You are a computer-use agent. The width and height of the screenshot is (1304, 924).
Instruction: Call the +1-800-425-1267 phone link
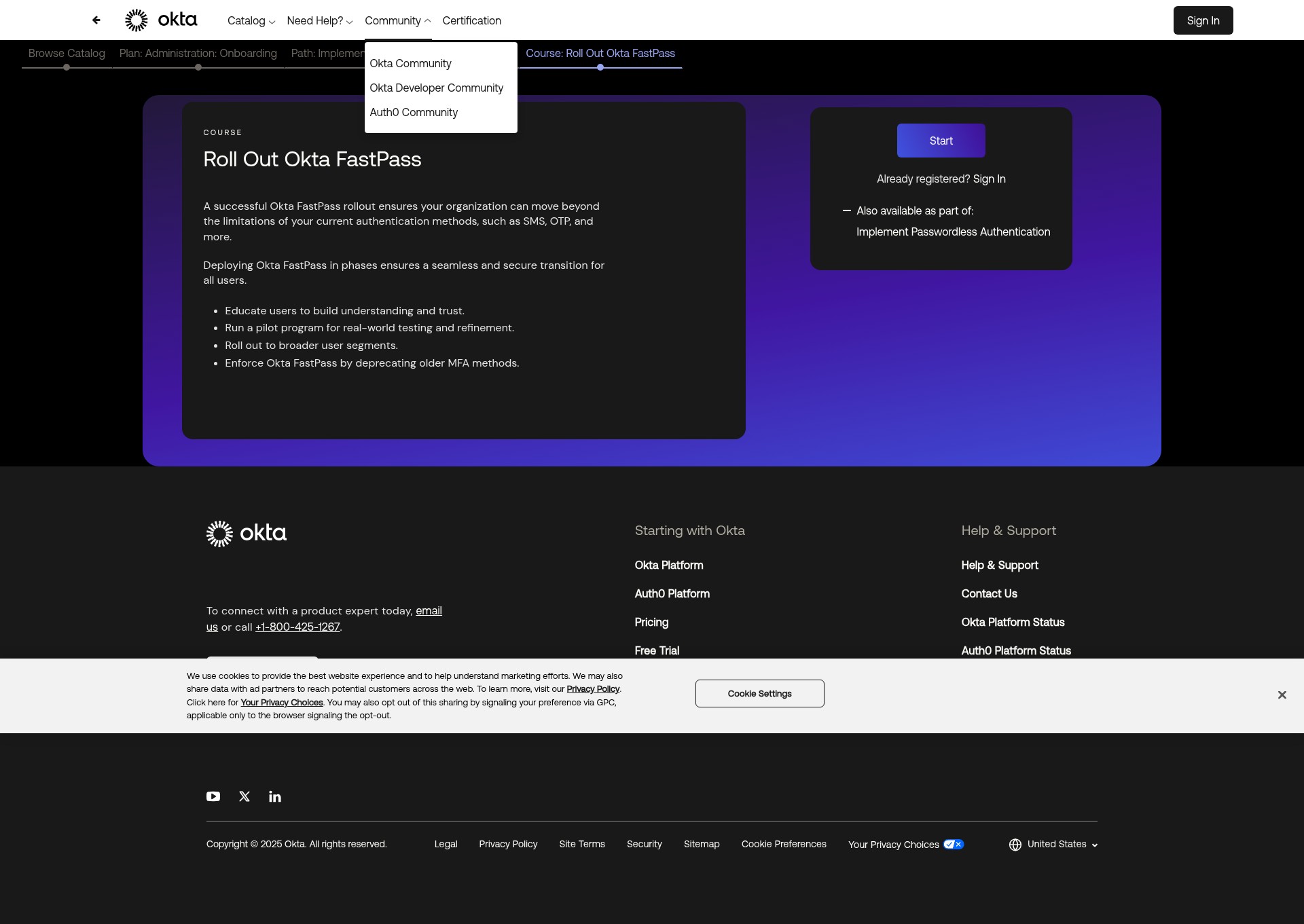click(x=297, y=627)
